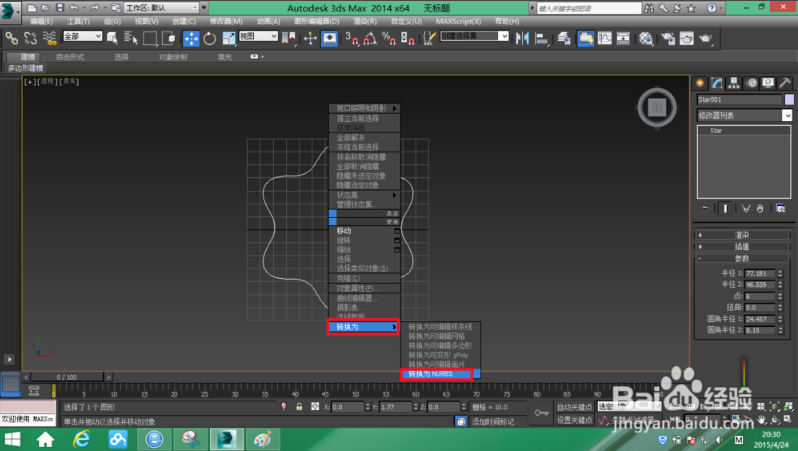Click Bind to Space Warp icon
This screenshot has height=451, width=798.
49,38
